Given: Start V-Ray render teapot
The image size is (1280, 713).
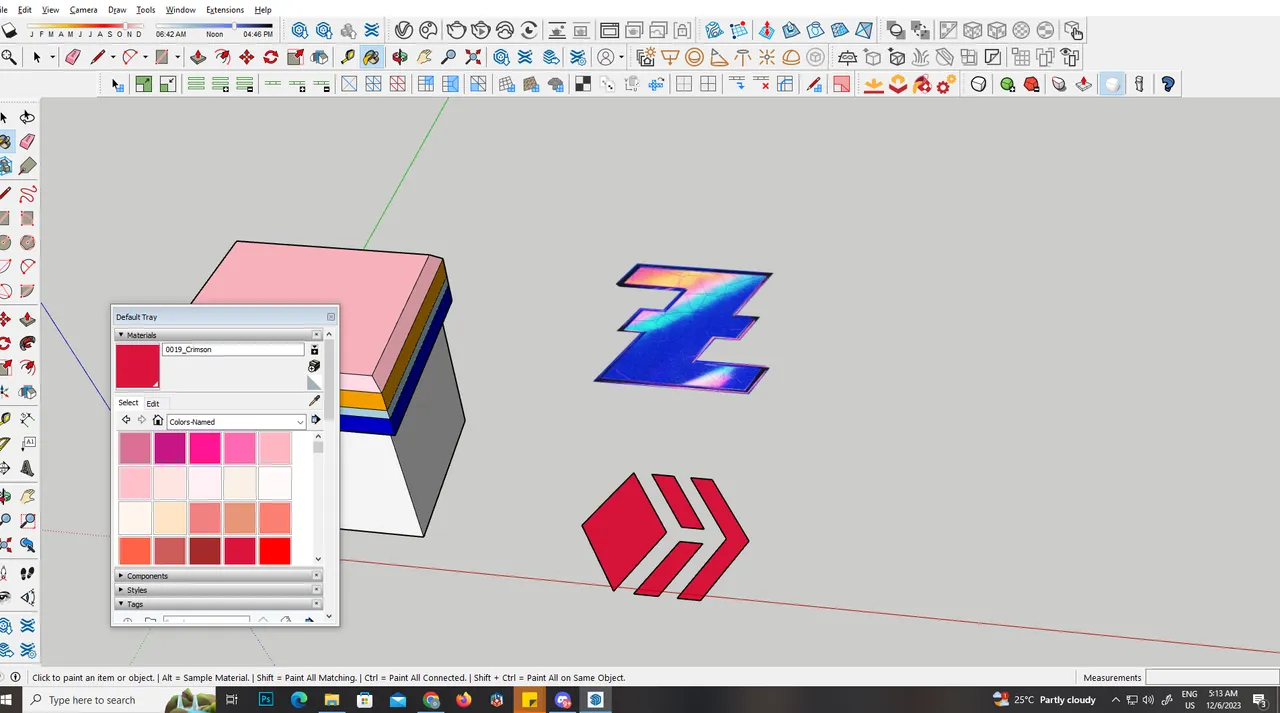Looking at the screenshot, I should coord(456,30).
